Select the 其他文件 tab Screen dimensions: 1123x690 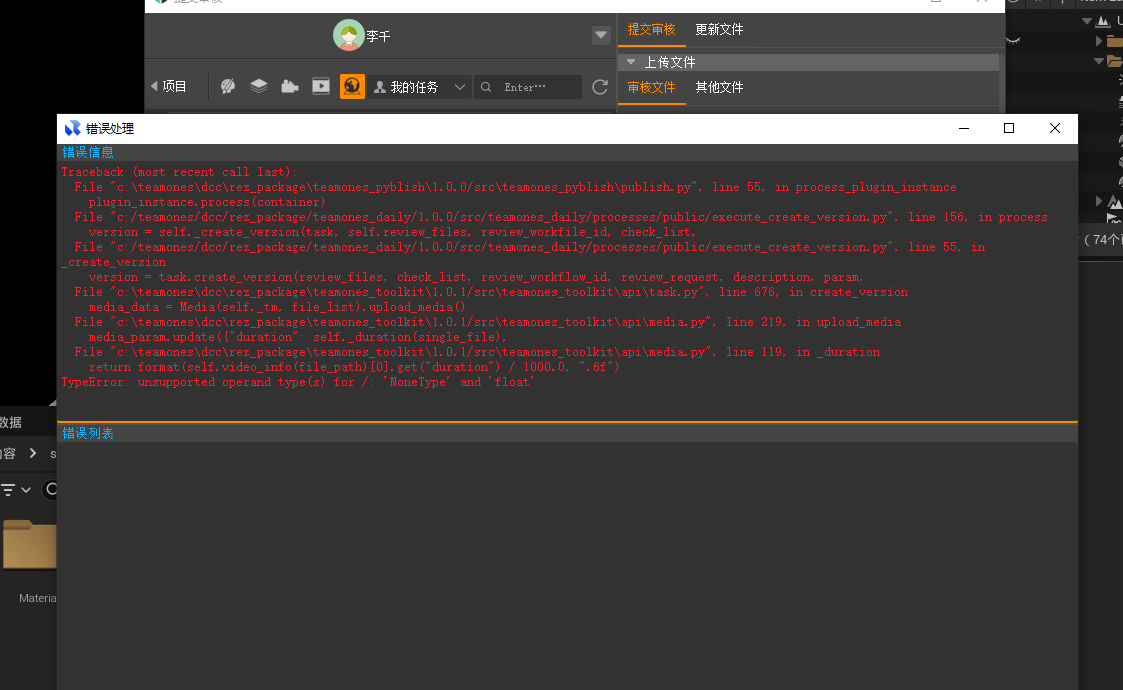[x=719, y=88]
